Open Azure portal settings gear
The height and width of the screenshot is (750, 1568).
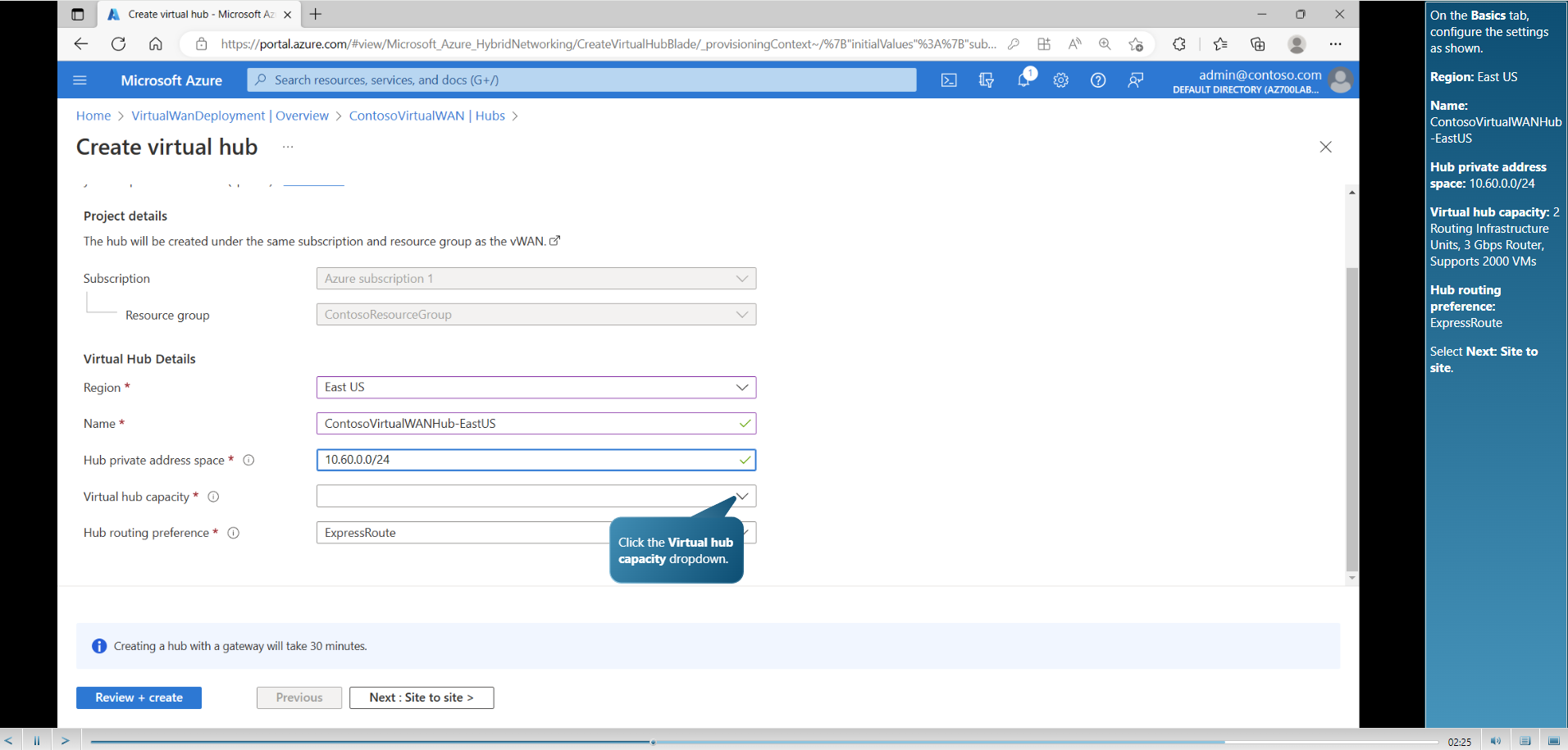[x=1061, y=80]
